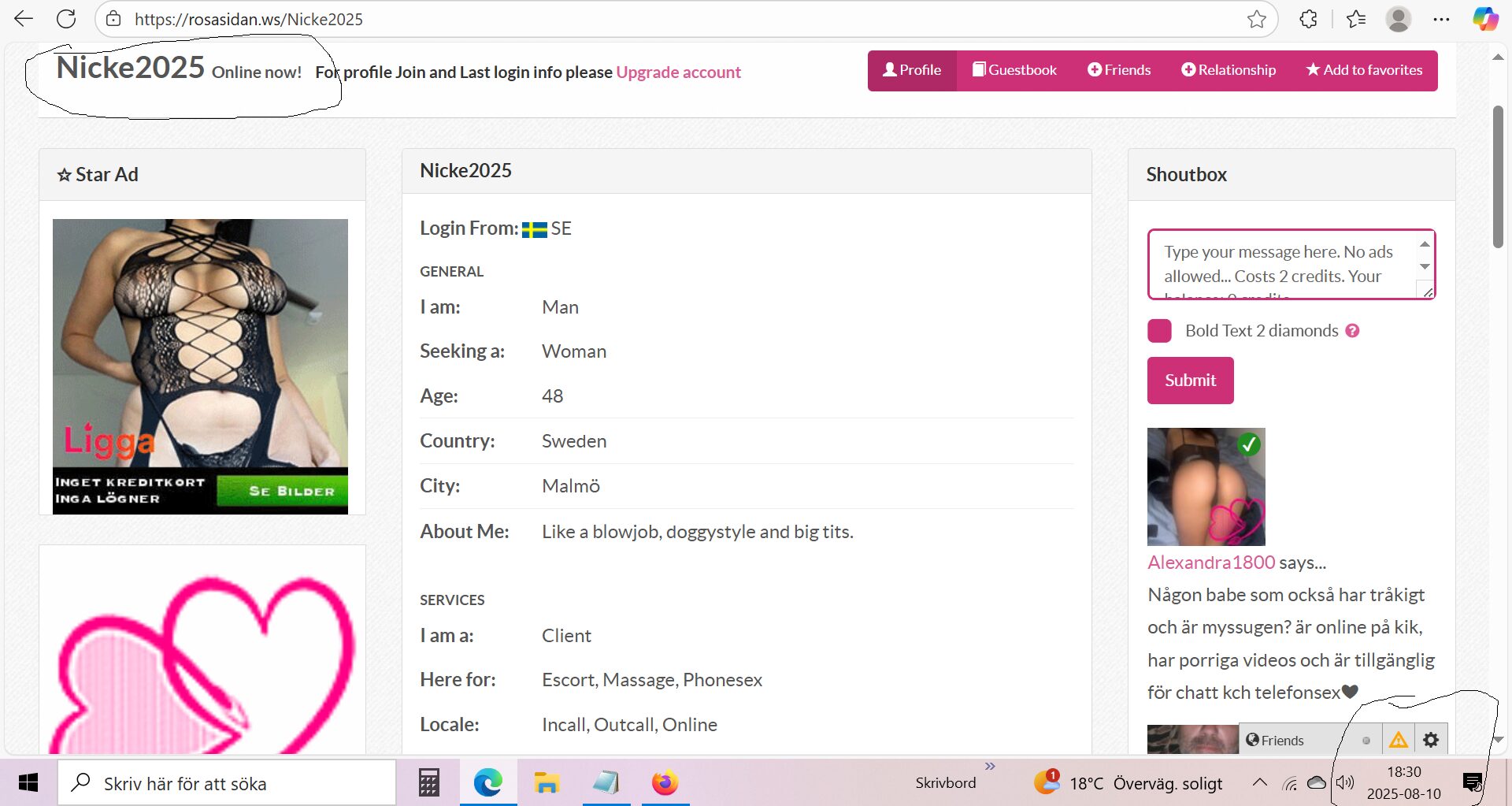Open browser extensions puzzle icon
Image resolution: width=1512 pixels, height=806 pixels.
coord(1308,19)
